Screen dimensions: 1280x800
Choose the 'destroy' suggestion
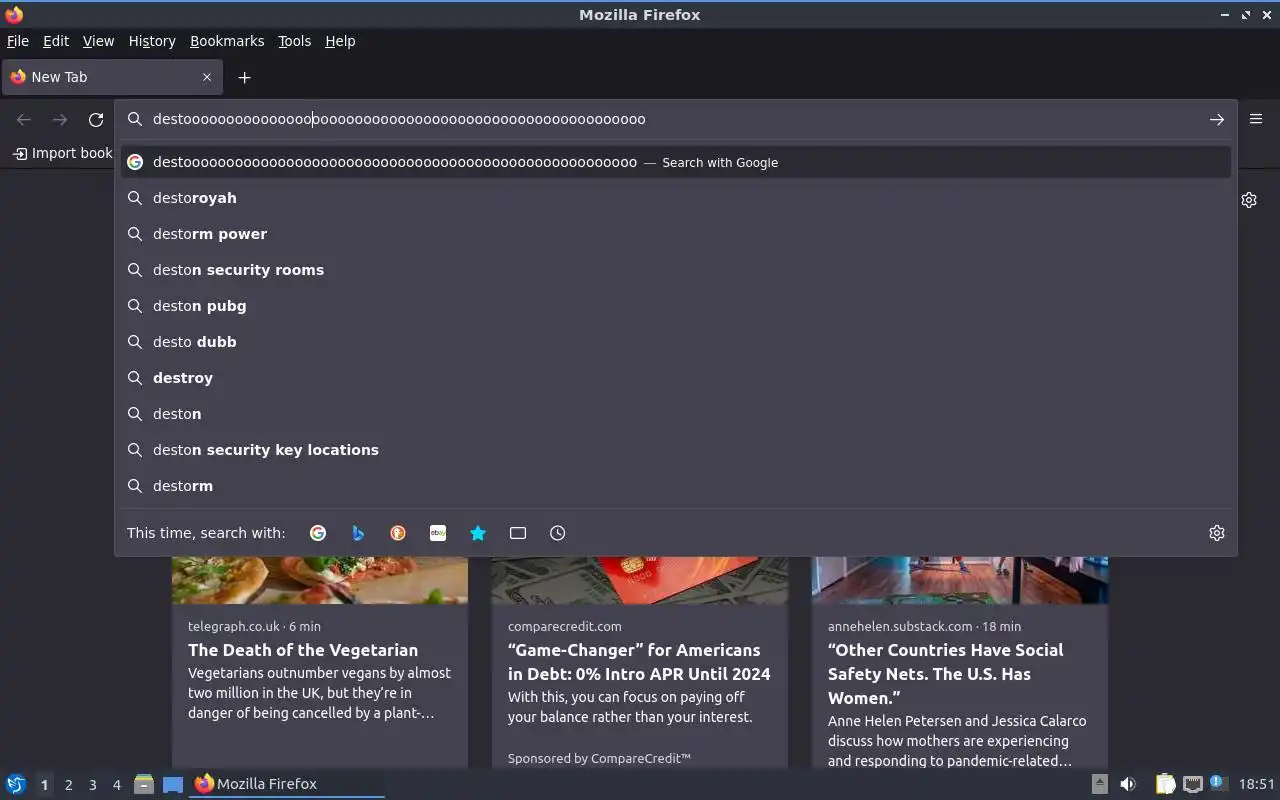click(x=676, y=378)
